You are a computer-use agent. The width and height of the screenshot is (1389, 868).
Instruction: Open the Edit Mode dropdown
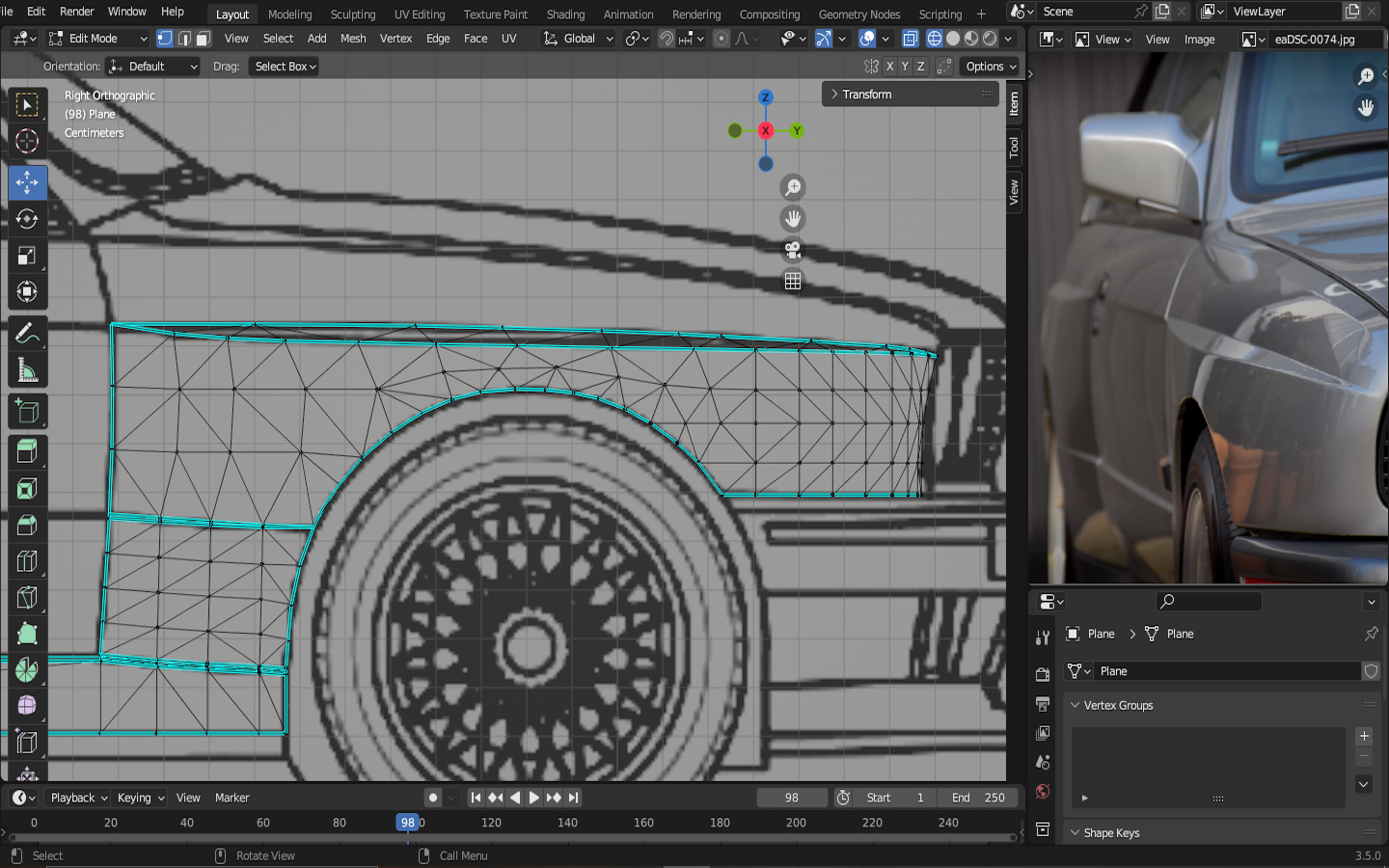pyautogui.click(x=97, y=39)
